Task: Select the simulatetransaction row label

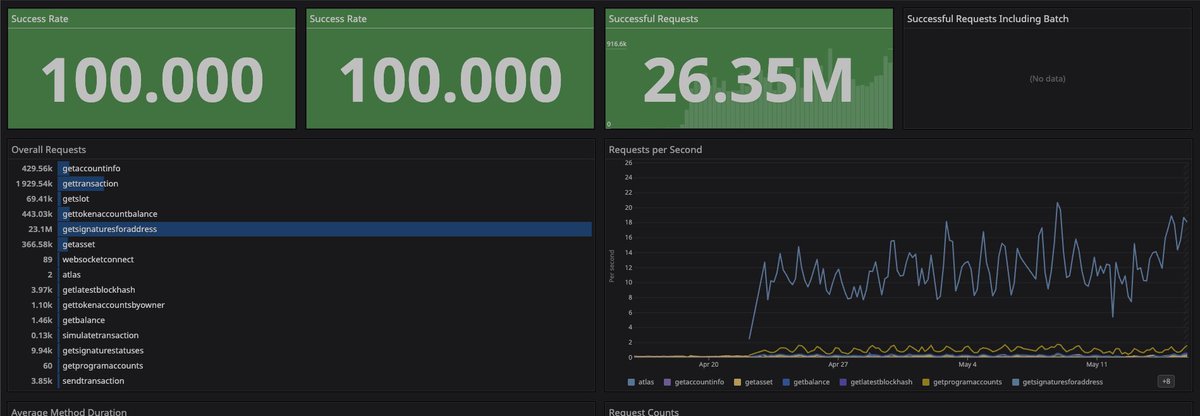Action: point(100,336)
